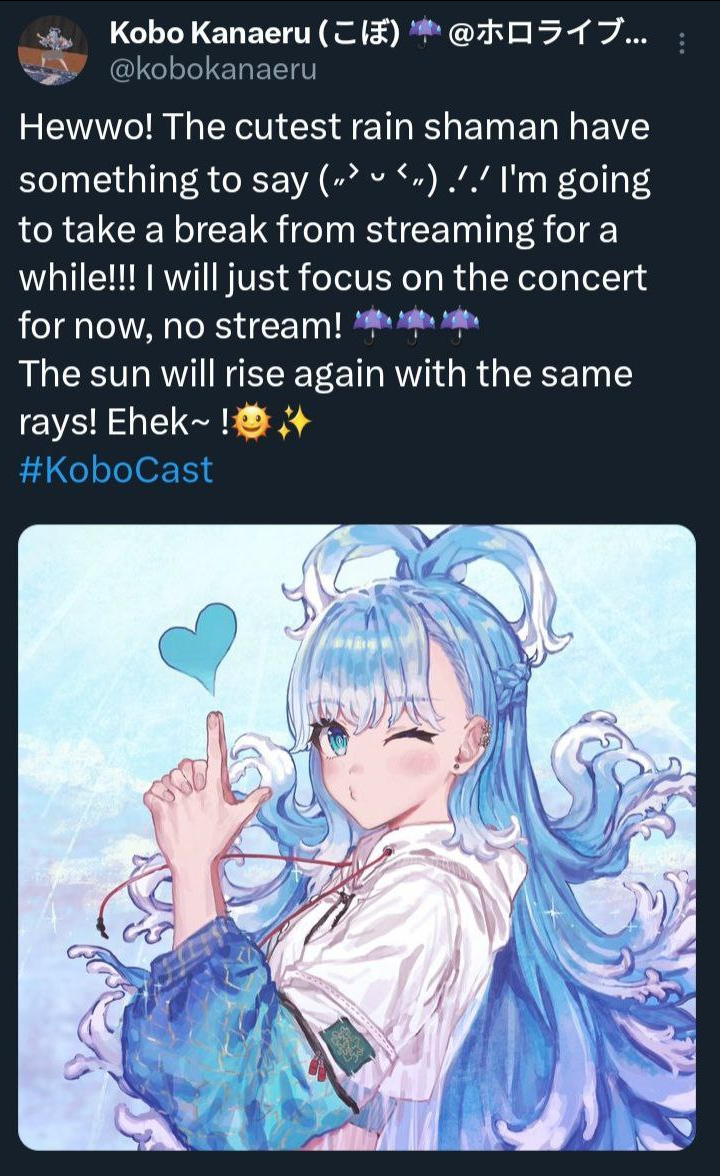Click the sparkles emoji after the sun

[293, 422]
